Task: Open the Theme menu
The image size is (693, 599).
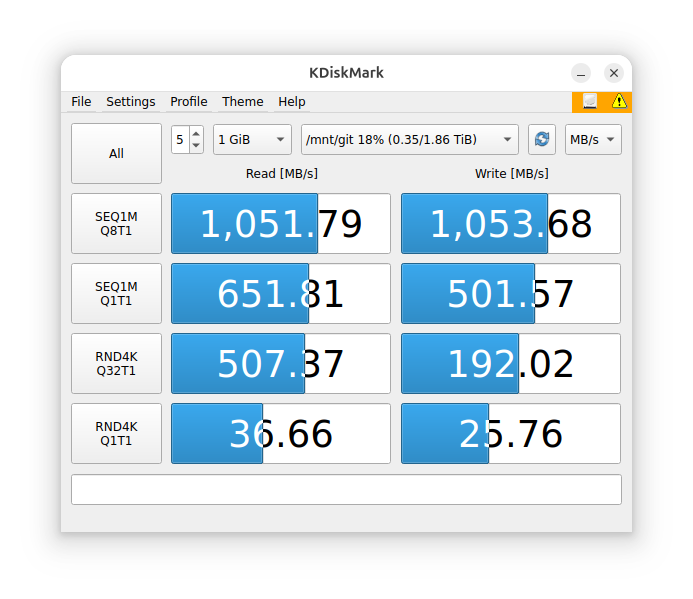Action: (x=243, y=102)
